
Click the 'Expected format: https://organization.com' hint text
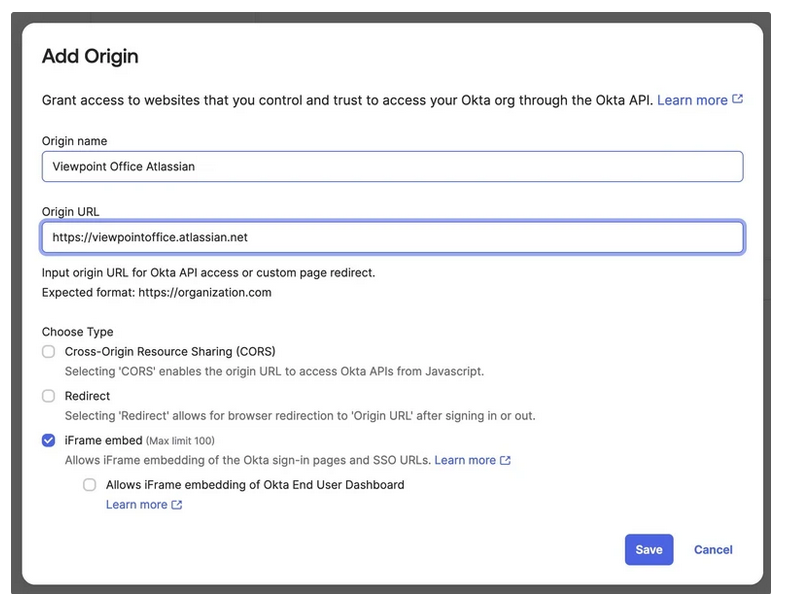coord(156,293)
